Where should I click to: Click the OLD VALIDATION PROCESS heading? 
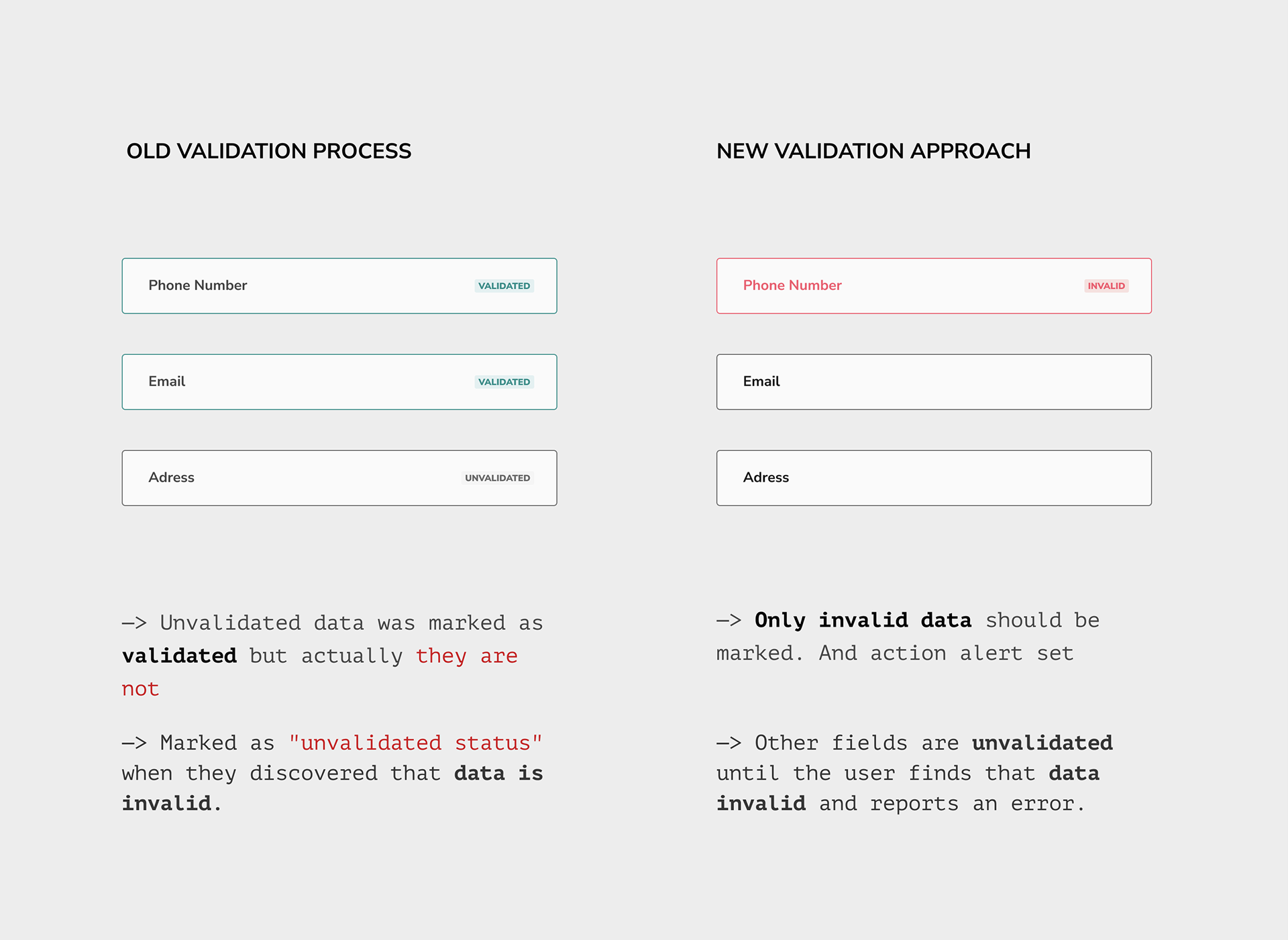[269, 151]
